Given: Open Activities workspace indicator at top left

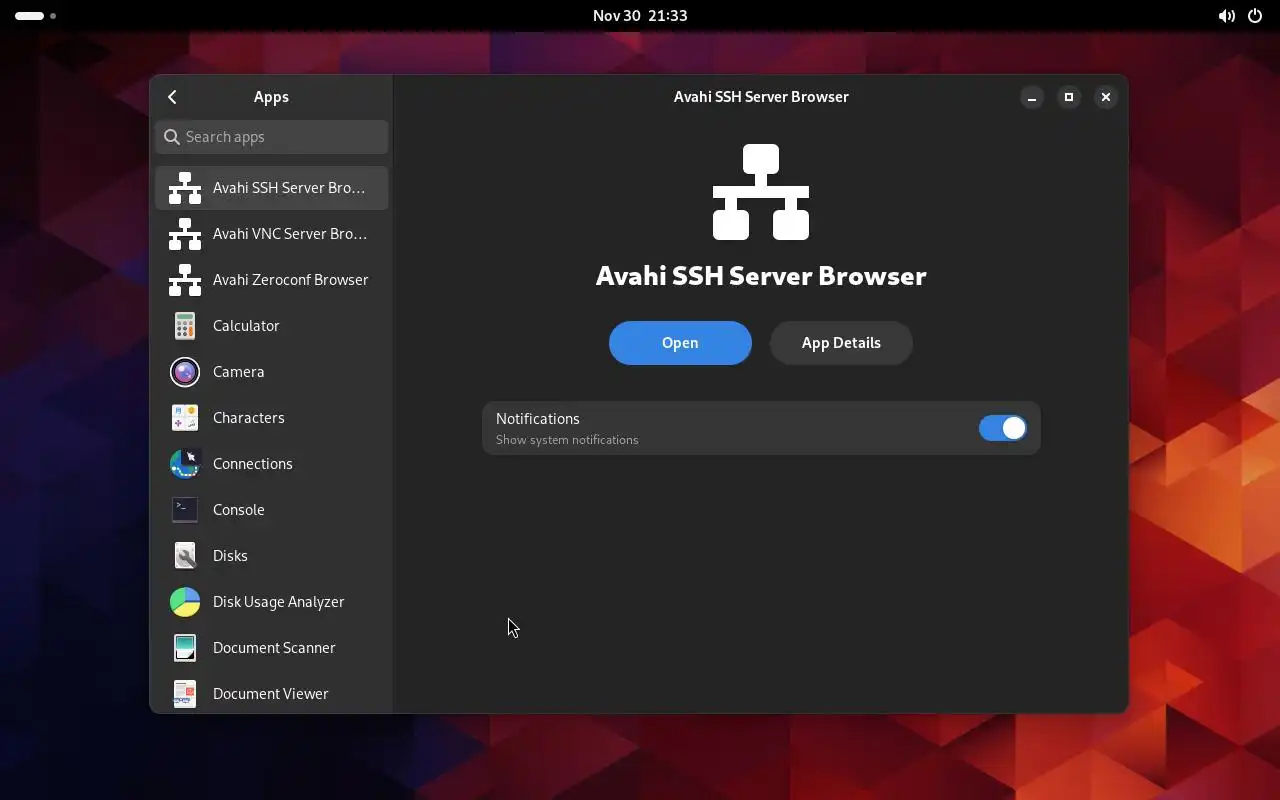Looking at the screenshot, I should coord(35,16).
